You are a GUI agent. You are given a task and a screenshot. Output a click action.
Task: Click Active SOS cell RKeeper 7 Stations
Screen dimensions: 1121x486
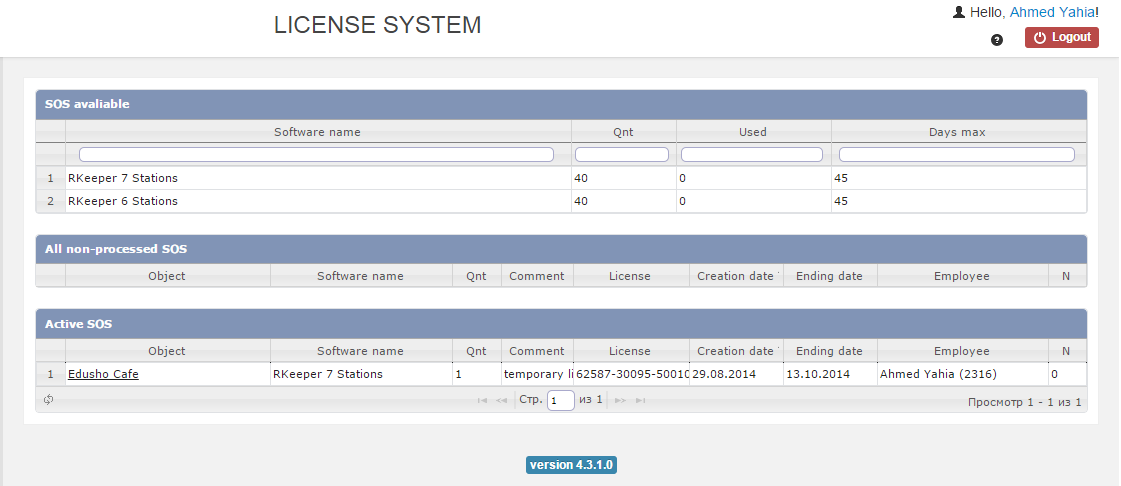[x=361, y=374]
